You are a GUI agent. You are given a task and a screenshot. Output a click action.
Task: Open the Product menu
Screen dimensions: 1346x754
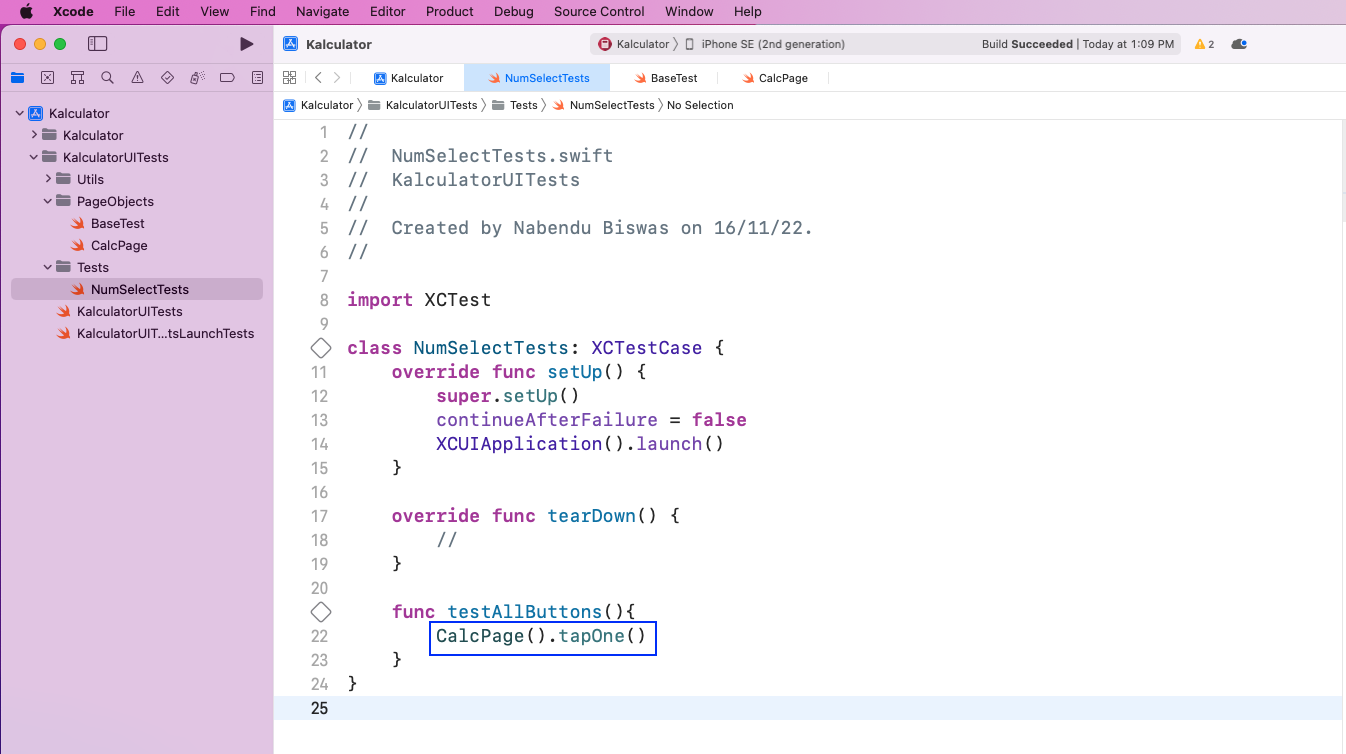tap(450, 12)
